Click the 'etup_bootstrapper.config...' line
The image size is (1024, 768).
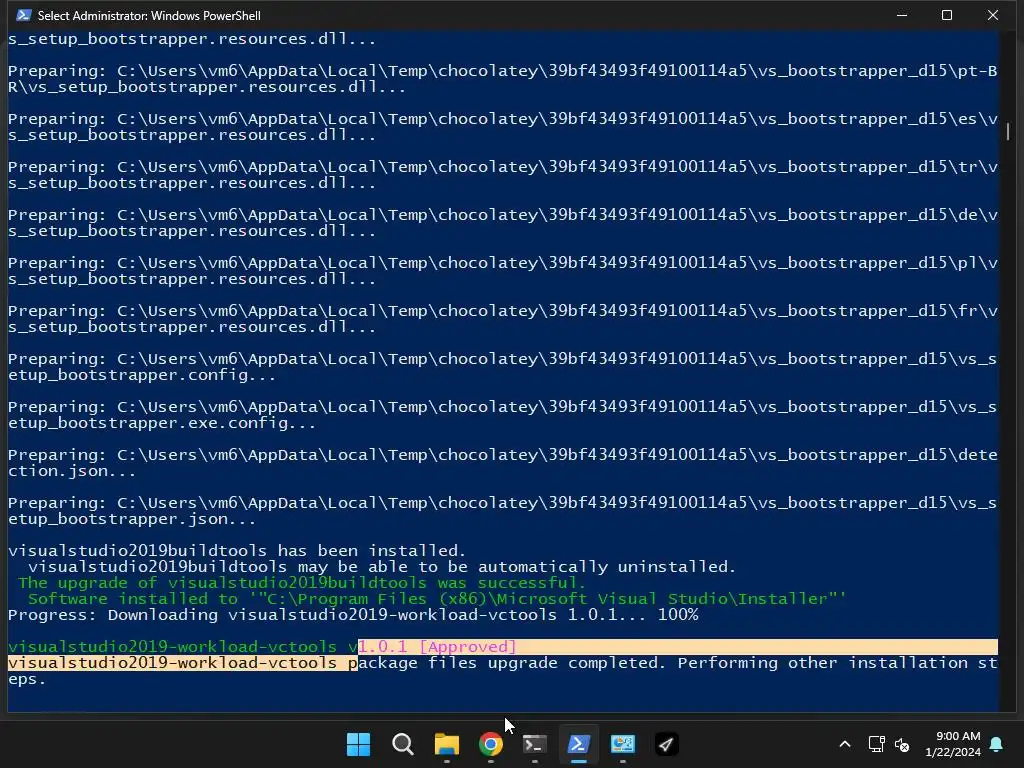point(142,375)
